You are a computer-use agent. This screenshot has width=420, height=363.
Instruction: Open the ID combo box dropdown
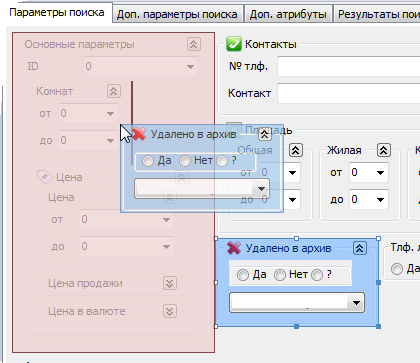coord(190,66)
